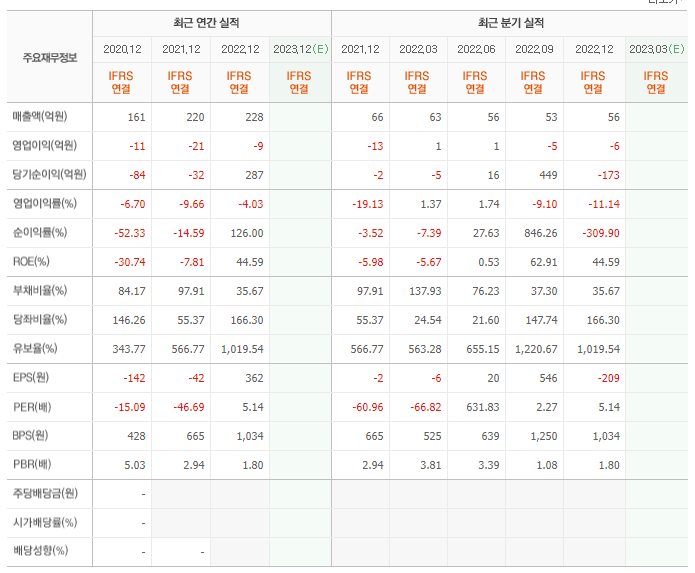Click the 428 BPS value

tap(136, 437)
